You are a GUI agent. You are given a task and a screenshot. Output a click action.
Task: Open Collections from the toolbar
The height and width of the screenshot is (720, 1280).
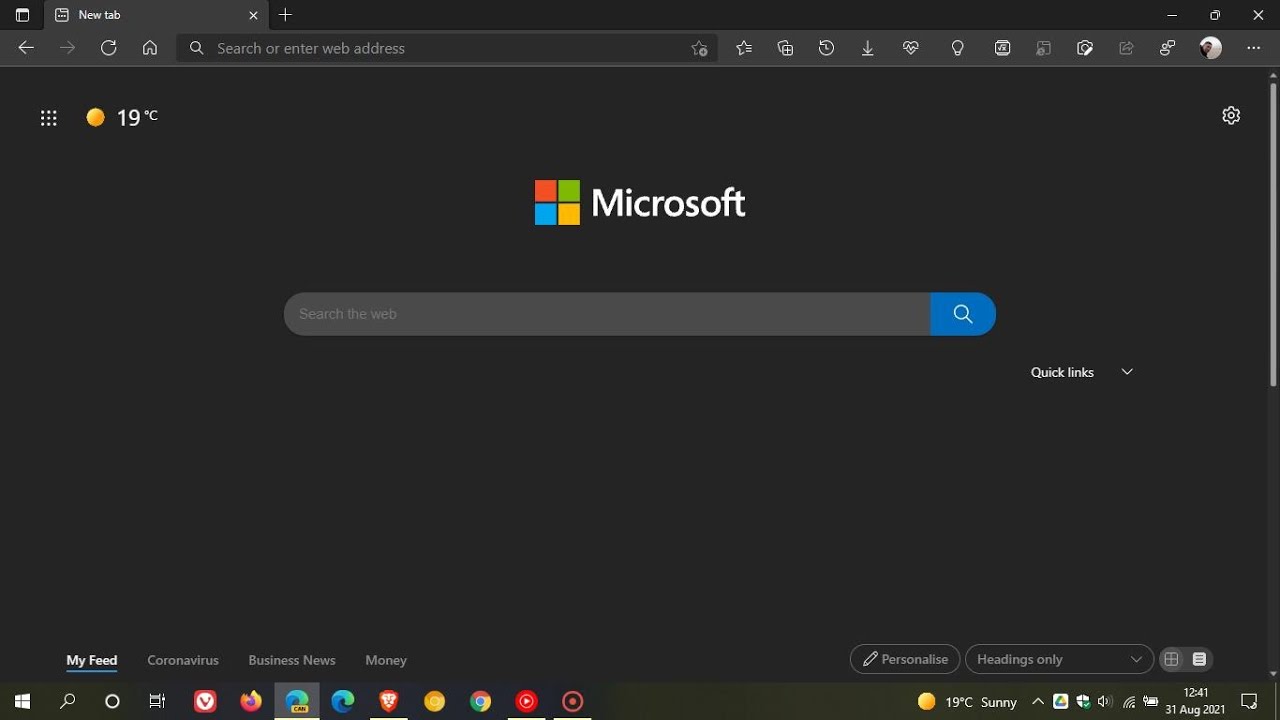(785, 48)
